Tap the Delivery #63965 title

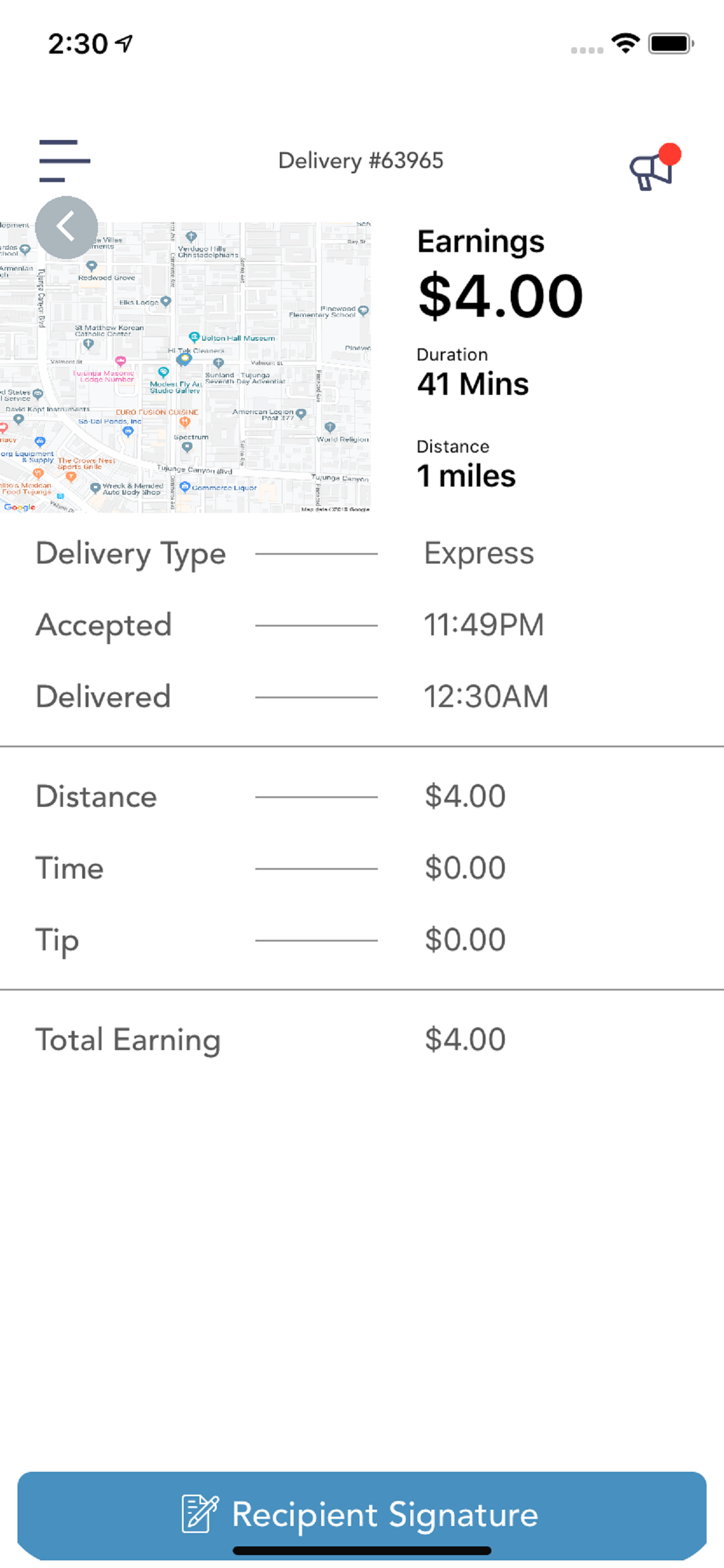[x=361, y=160]
